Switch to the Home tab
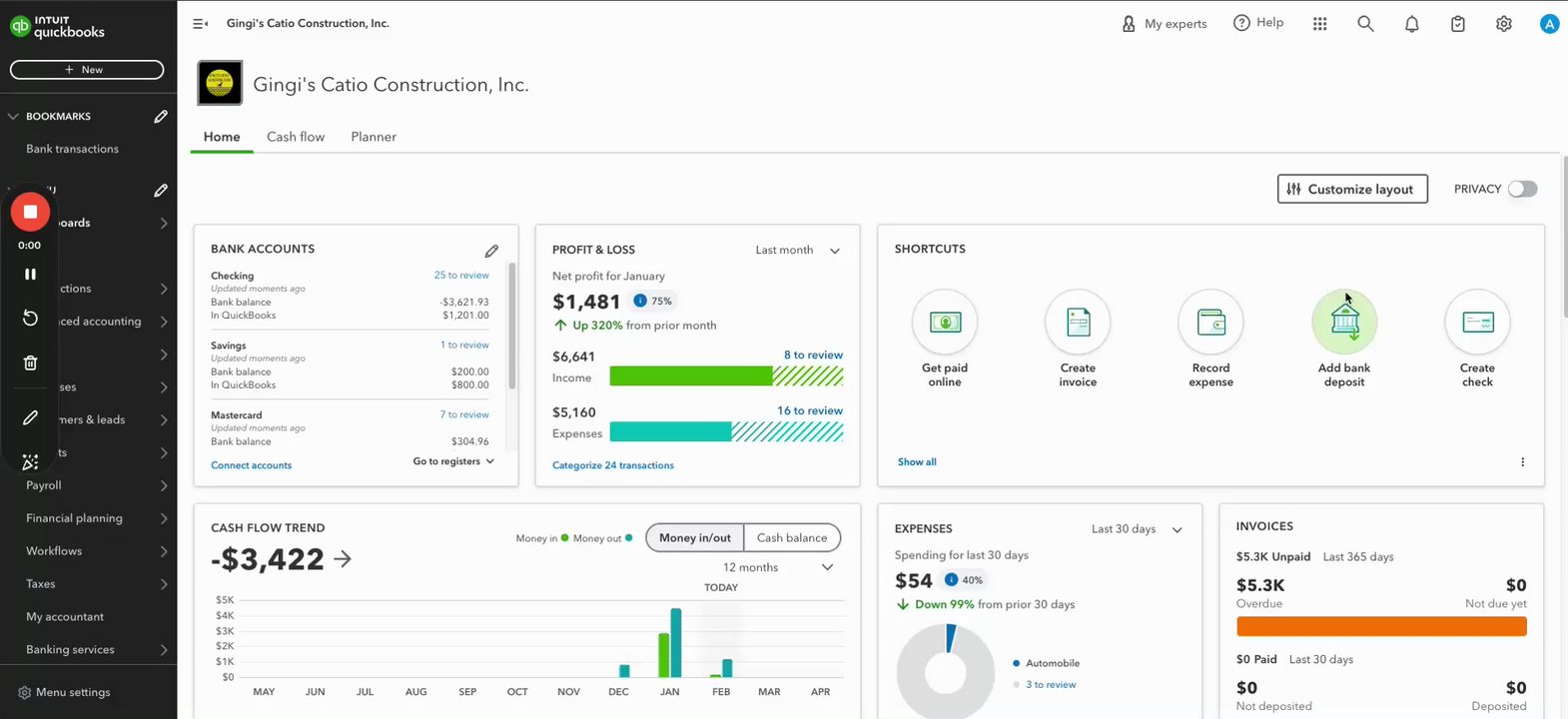The image size is (1568, 719). tap(222, 137)
